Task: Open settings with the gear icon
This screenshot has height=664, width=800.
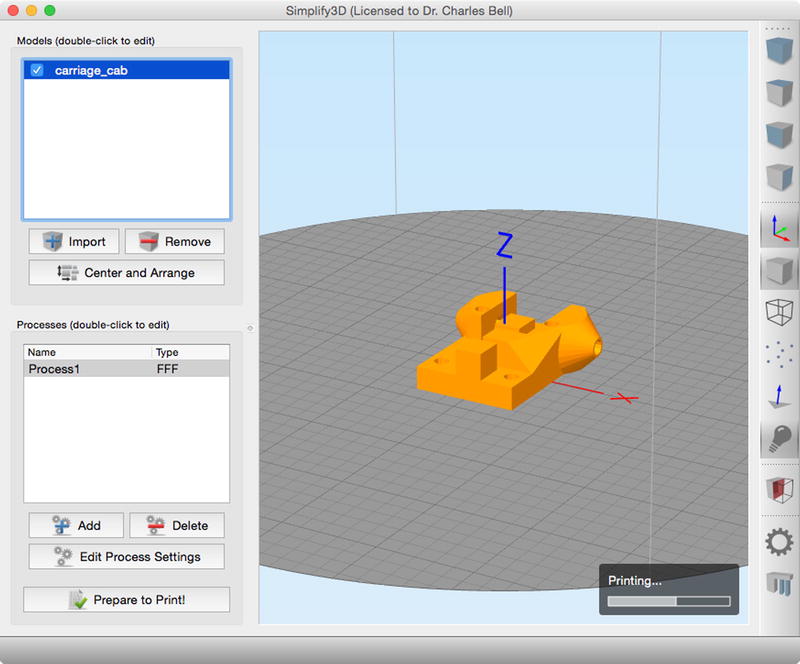Action: tap(779, 542)
